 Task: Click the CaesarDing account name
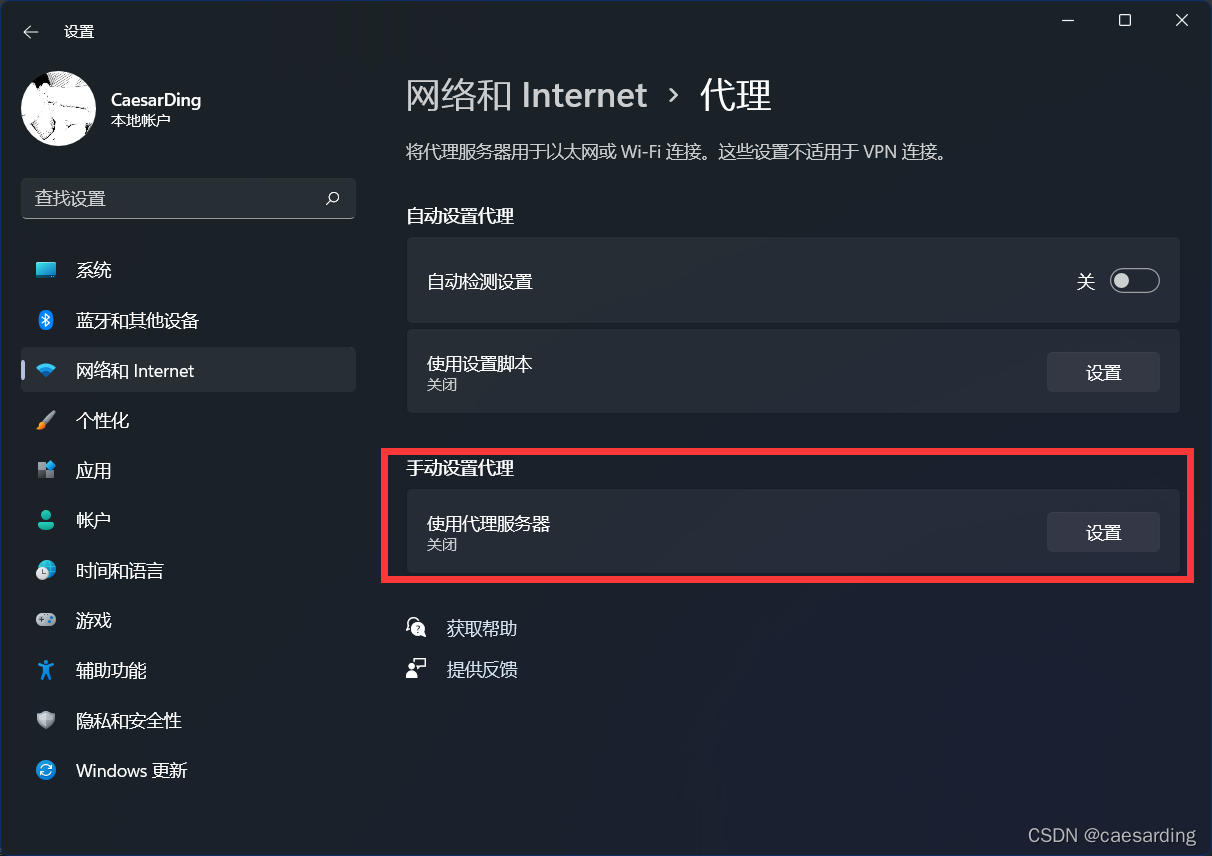pyautogui.click(x=156, y=100)
